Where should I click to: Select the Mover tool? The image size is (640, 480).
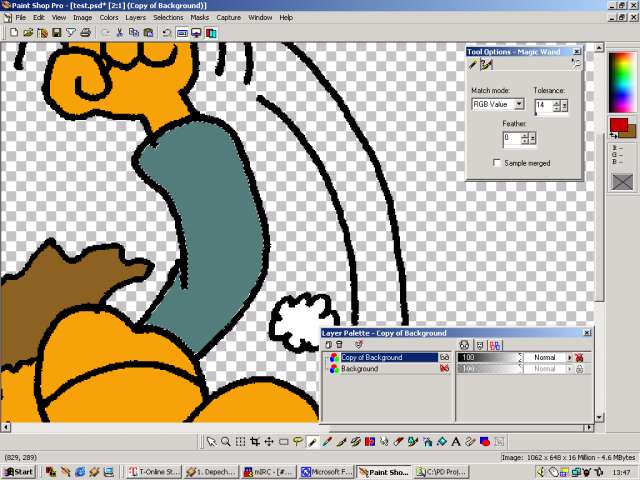tap(269, 442)
